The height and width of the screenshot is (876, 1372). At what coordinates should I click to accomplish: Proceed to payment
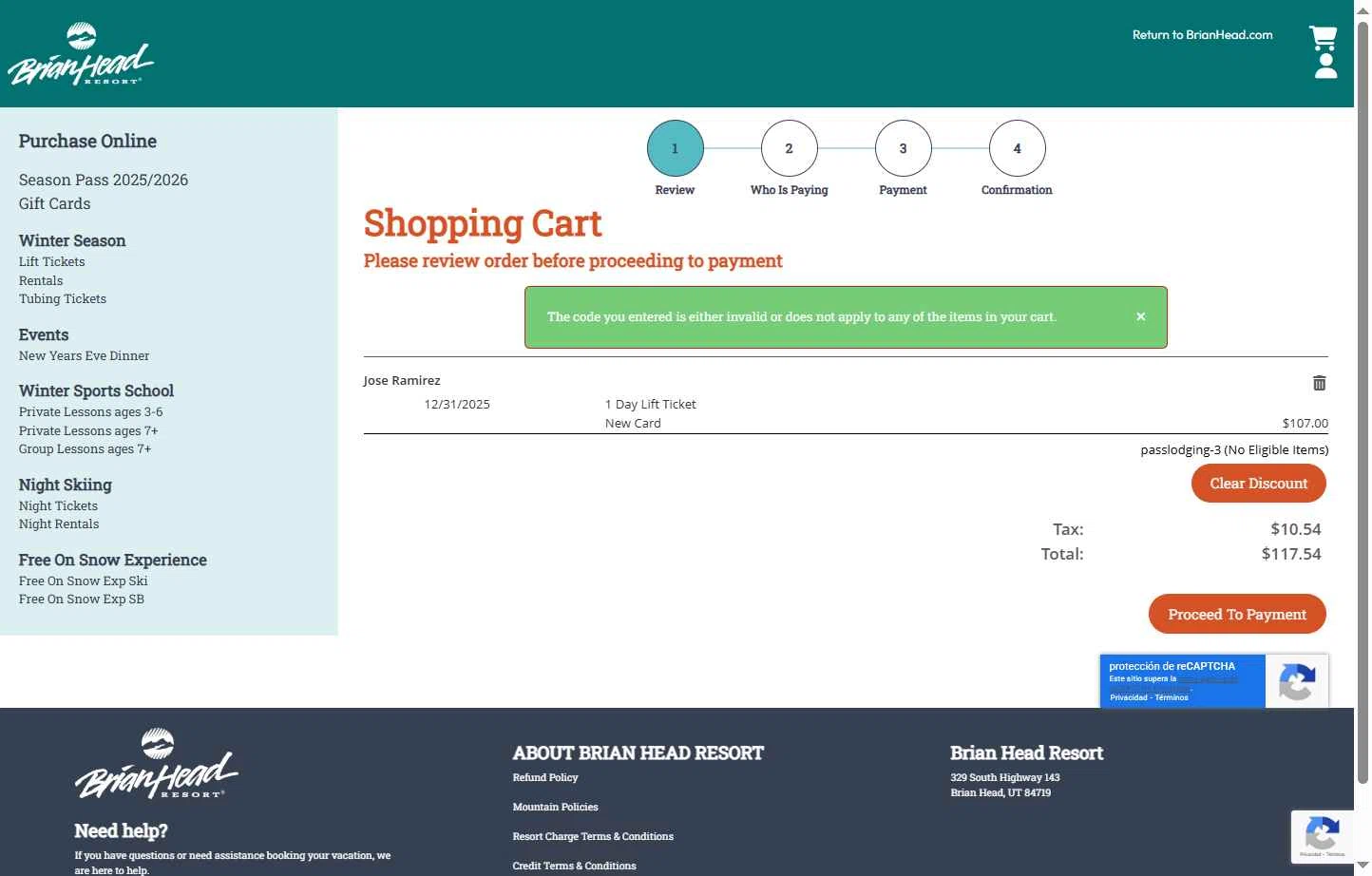(1237, 615)
